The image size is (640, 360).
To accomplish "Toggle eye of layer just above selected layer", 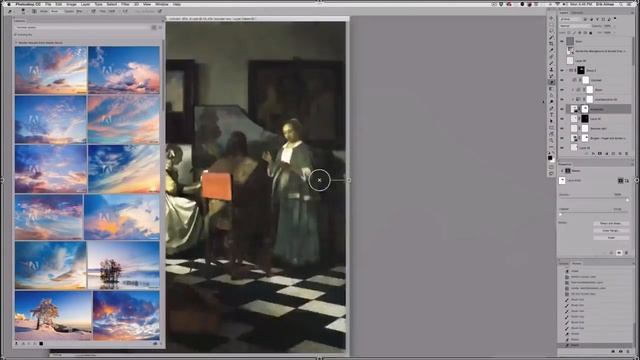I will pos(562,99).
